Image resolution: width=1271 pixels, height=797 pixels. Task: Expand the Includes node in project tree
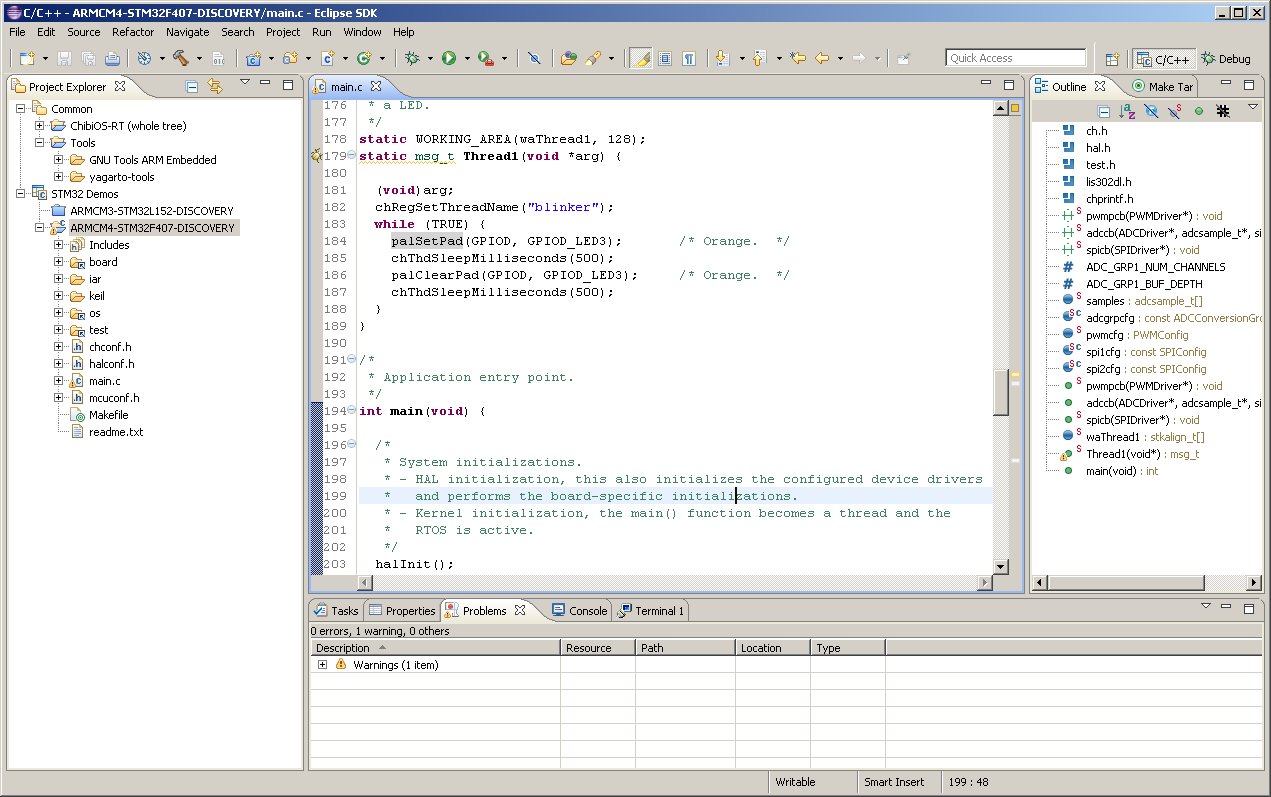(57, 245)
